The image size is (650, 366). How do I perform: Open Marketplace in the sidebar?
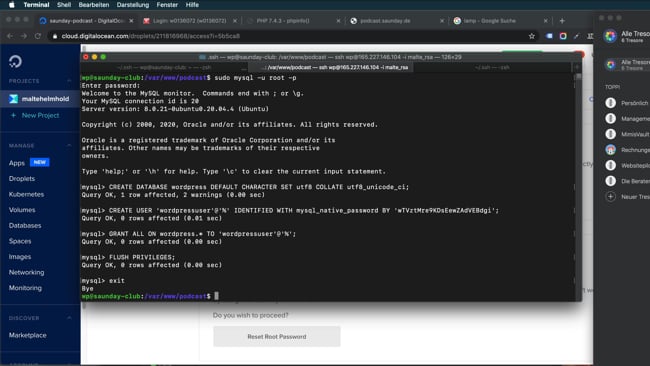coord(27,335)
